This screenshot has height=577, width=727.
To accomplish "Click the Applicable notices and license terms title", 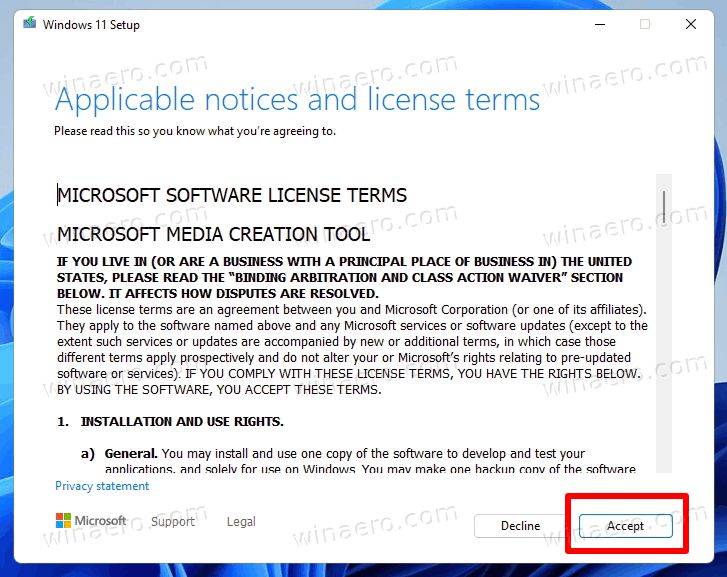I will pyautogui.click(x=297, y=100).
